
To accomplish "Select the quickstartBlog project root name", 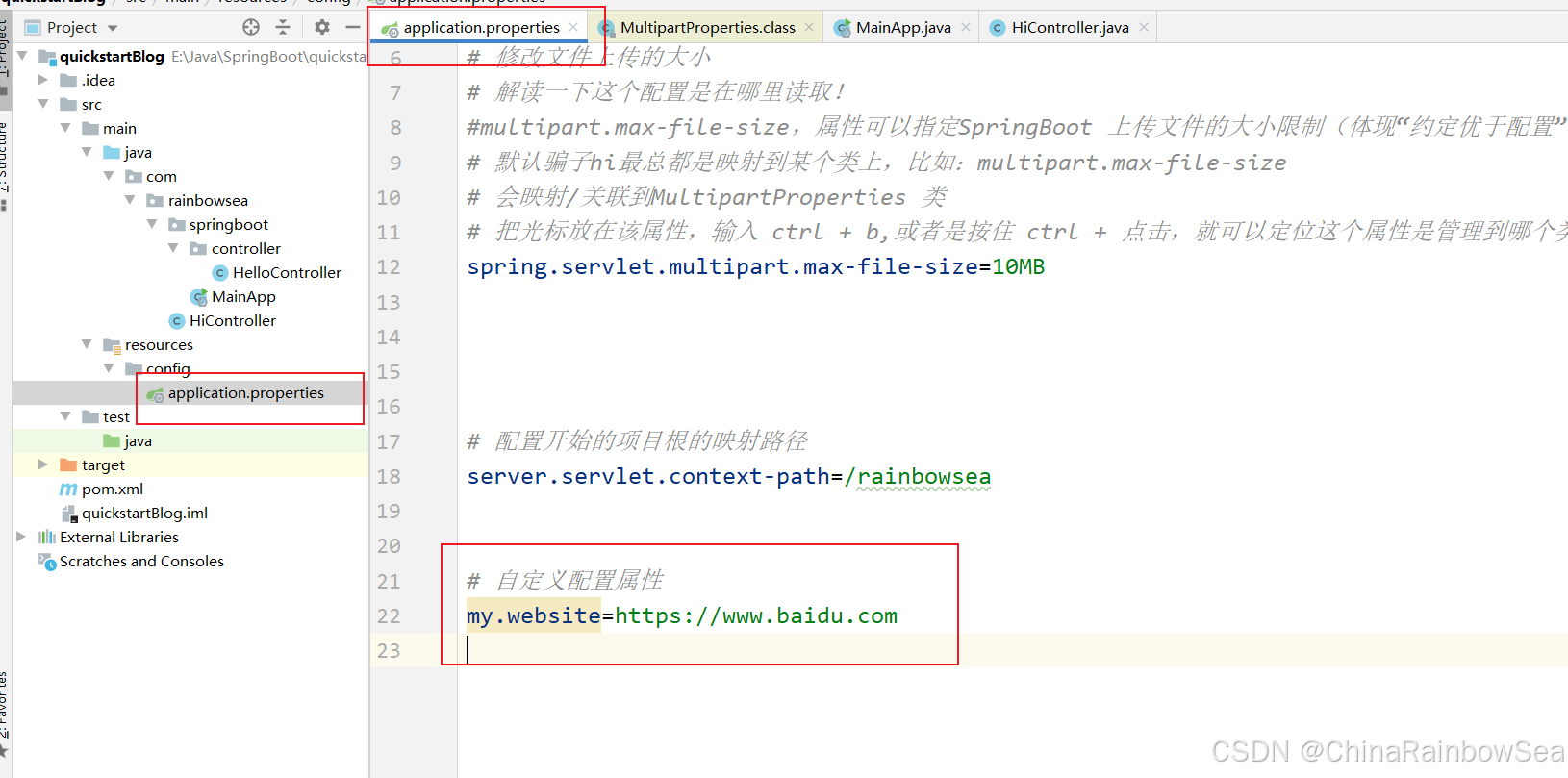I will 112,57.
